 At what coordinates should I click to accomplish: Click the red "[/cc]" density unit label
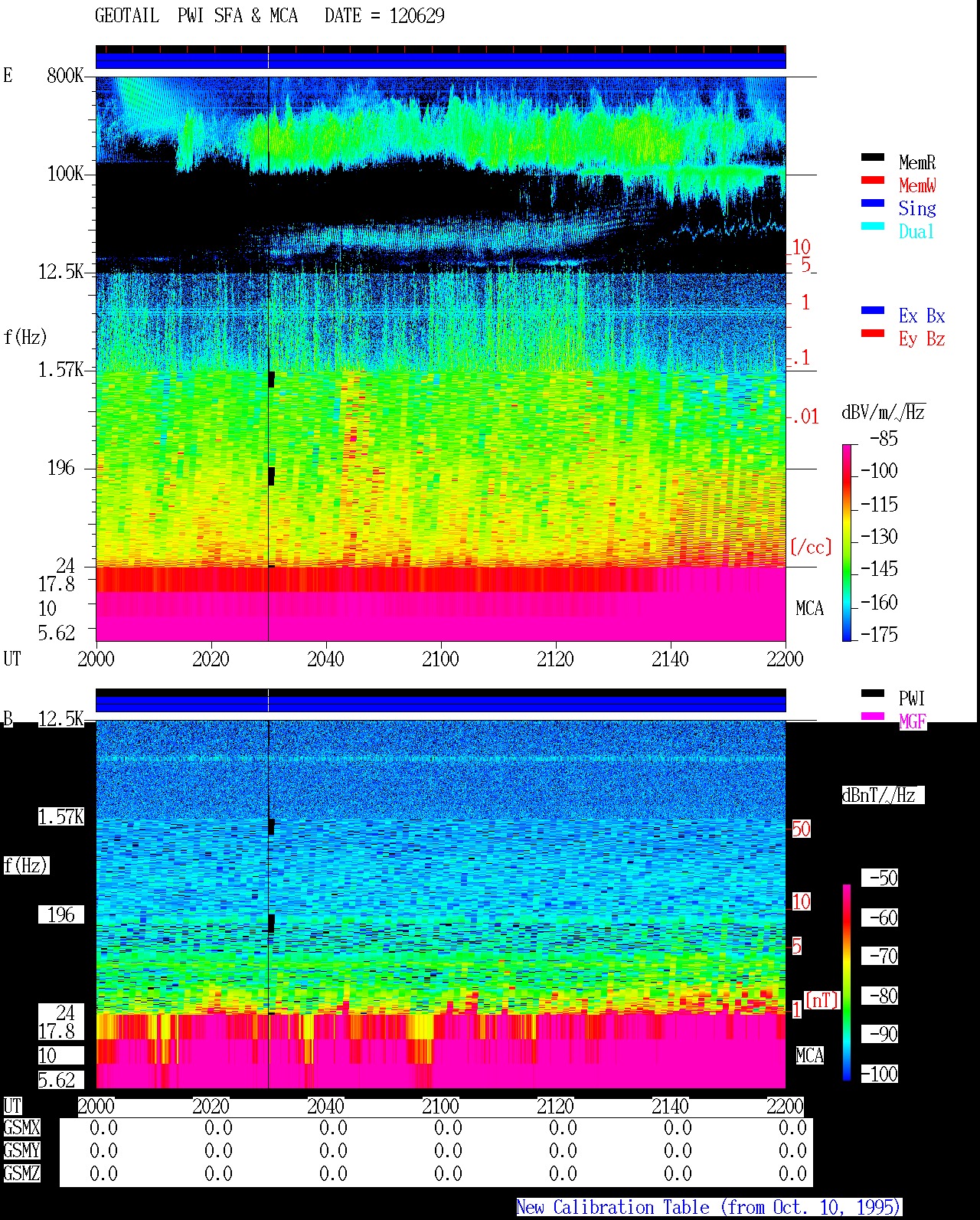point(811,547)
